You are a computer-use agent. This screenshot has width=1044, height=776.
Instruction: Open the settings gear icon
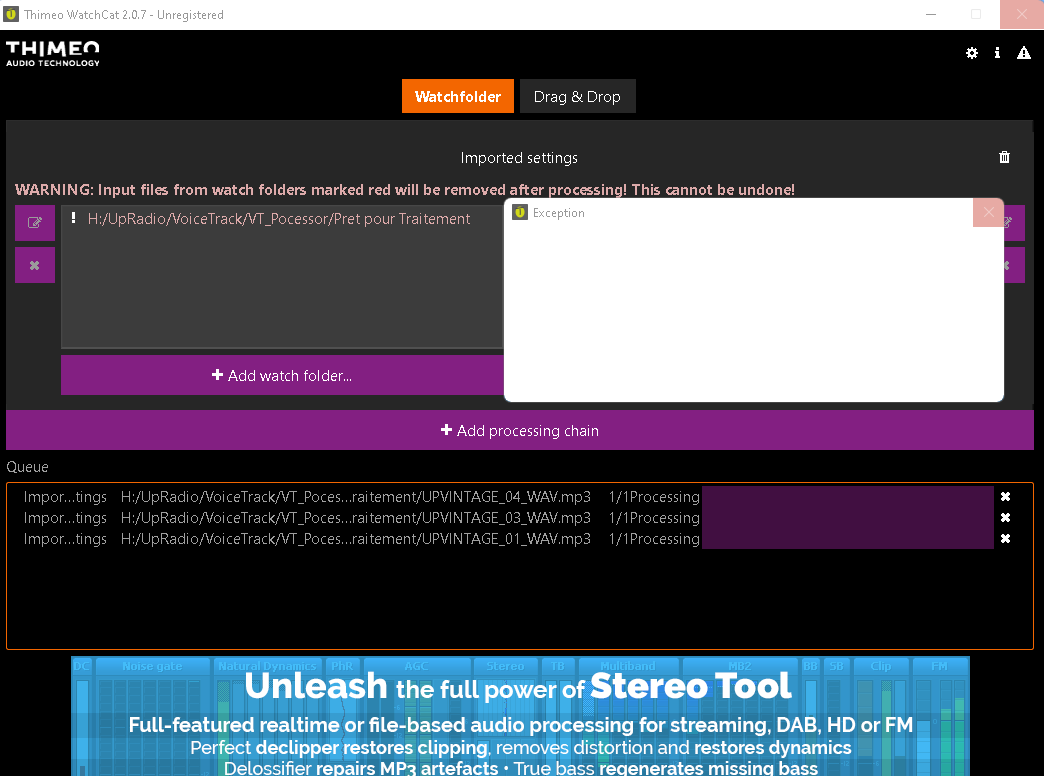tap(971, 53)
